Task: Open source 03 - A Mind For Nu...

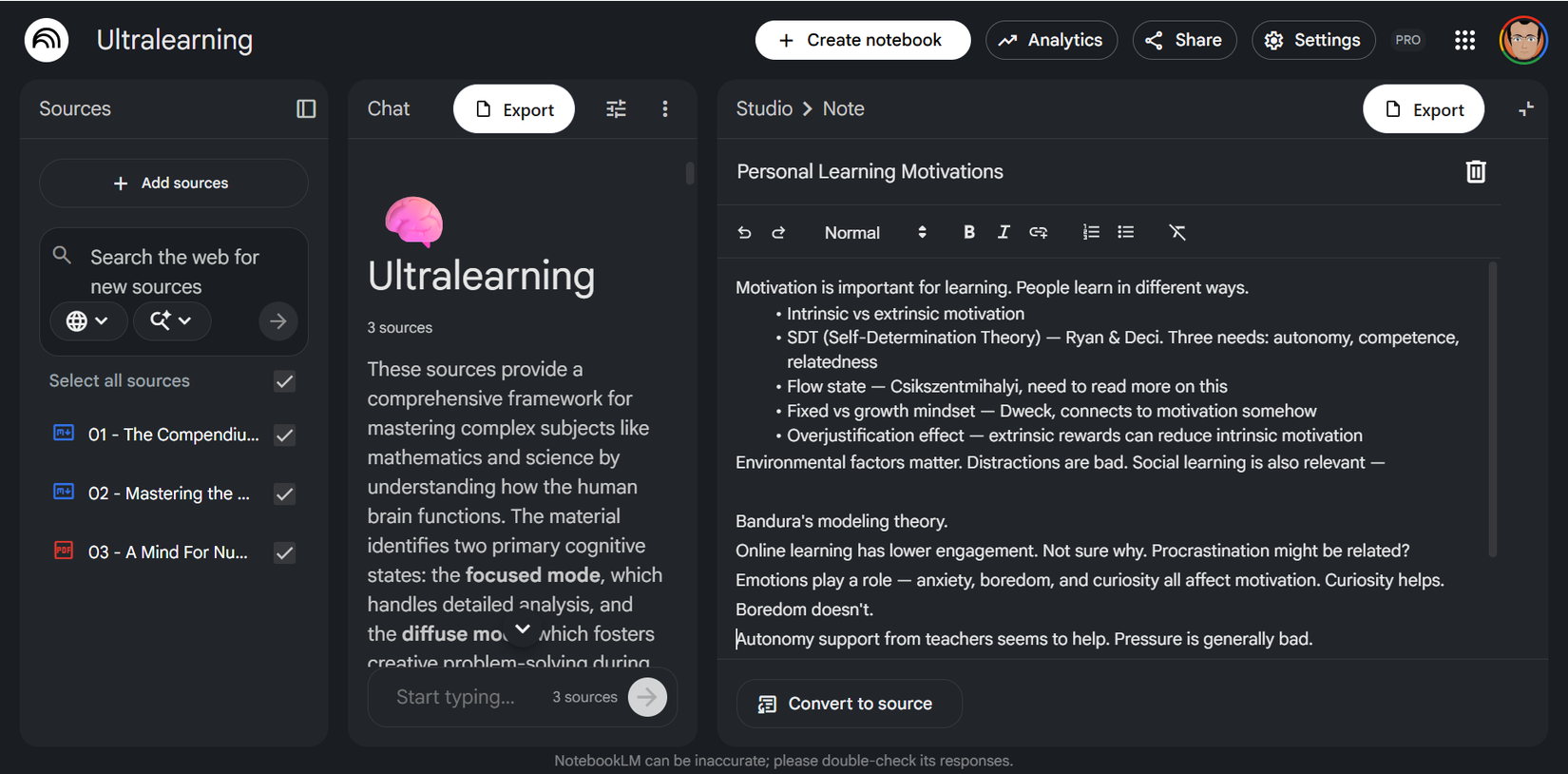Action: tap(168, 552)
